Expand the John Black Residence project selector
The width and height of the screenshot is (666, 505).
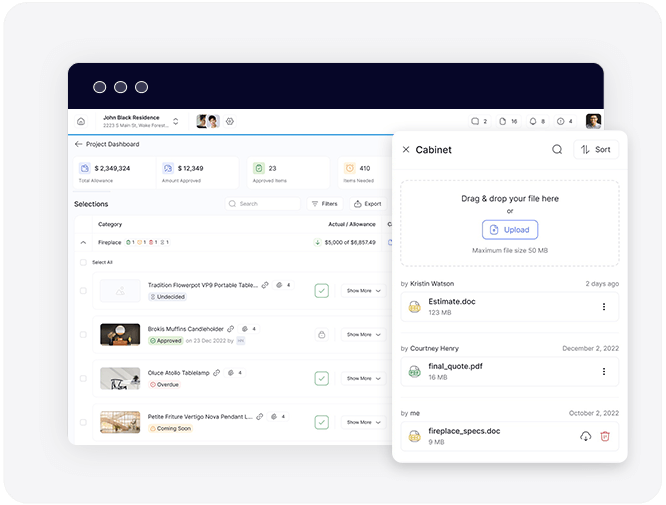(x=176, y=121)
